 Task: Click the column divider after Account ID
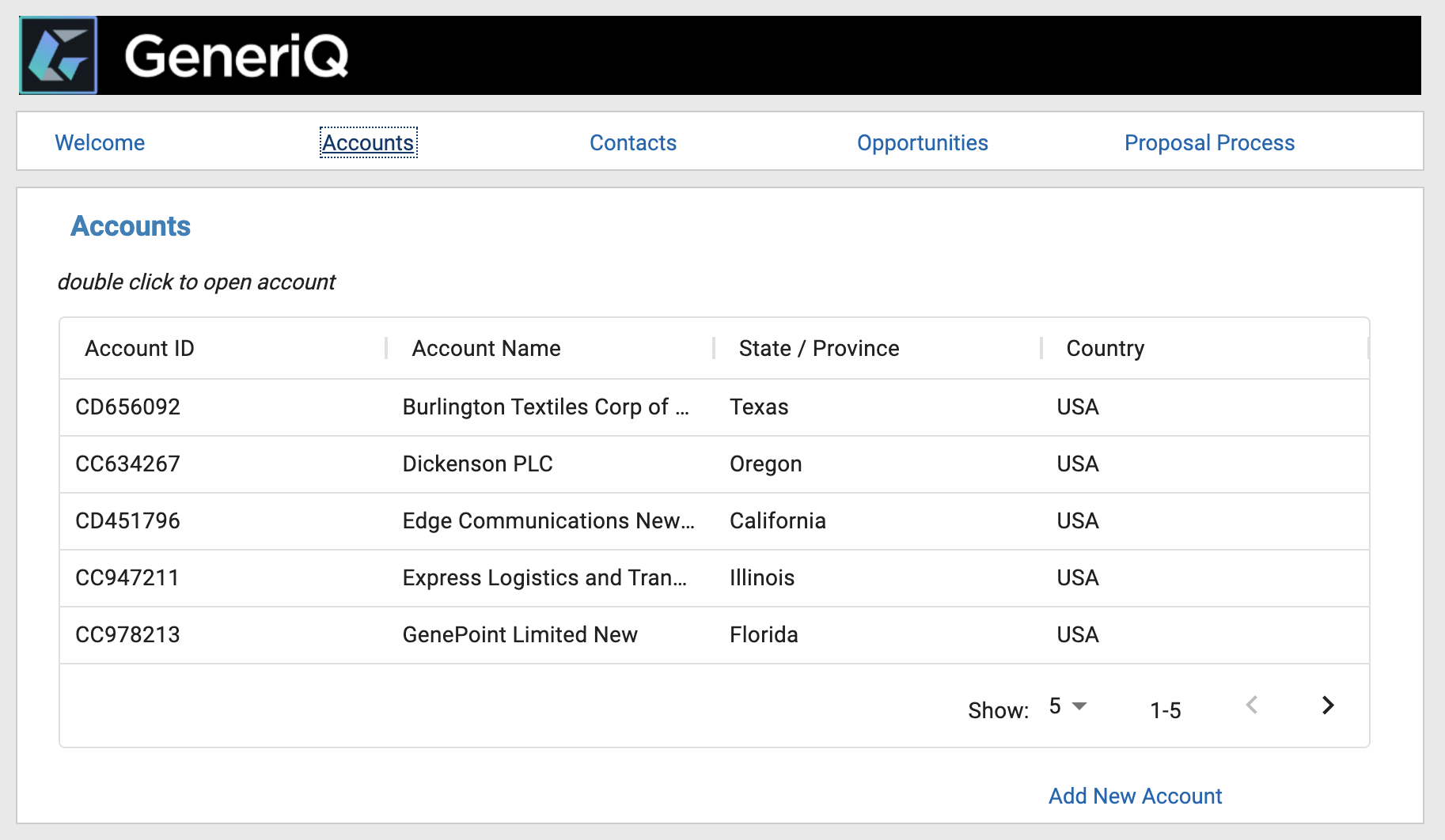click(x=386, y=348)
